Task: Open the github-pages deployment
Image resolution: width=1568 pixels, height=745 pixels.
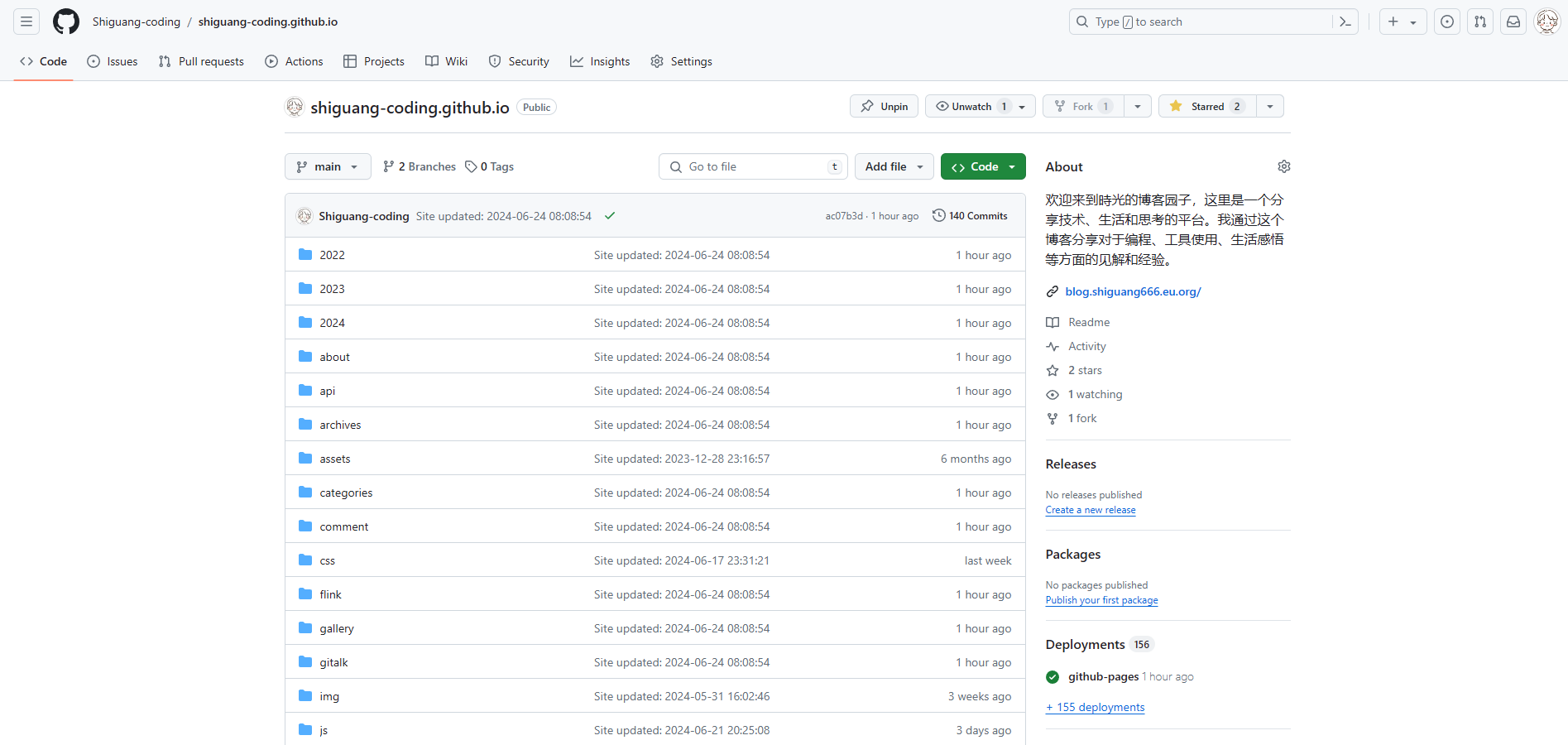Action: 1103,676
